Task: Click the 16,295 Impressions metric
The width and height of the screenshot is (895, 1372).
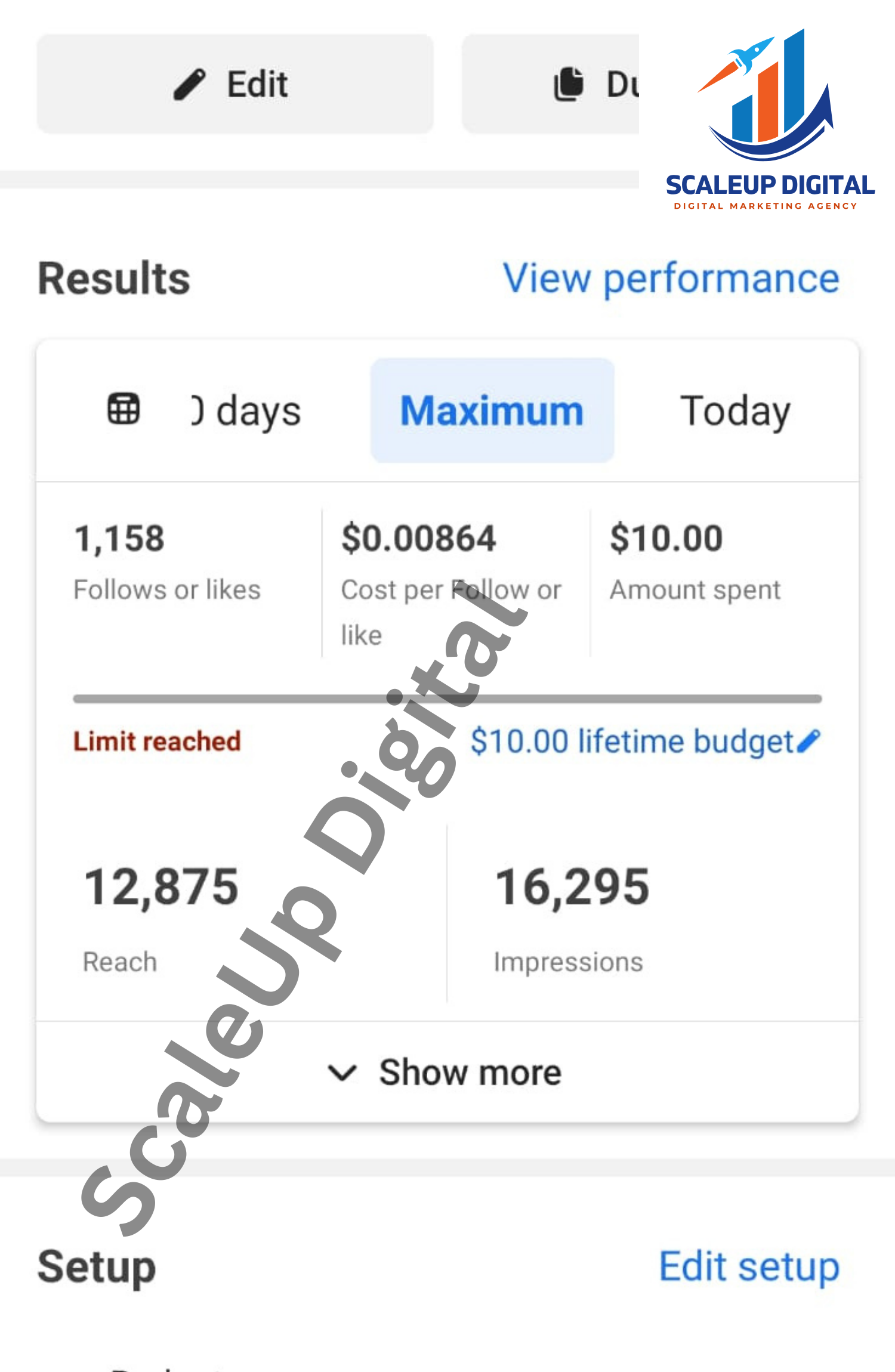Action: click(x=572, y=913)
